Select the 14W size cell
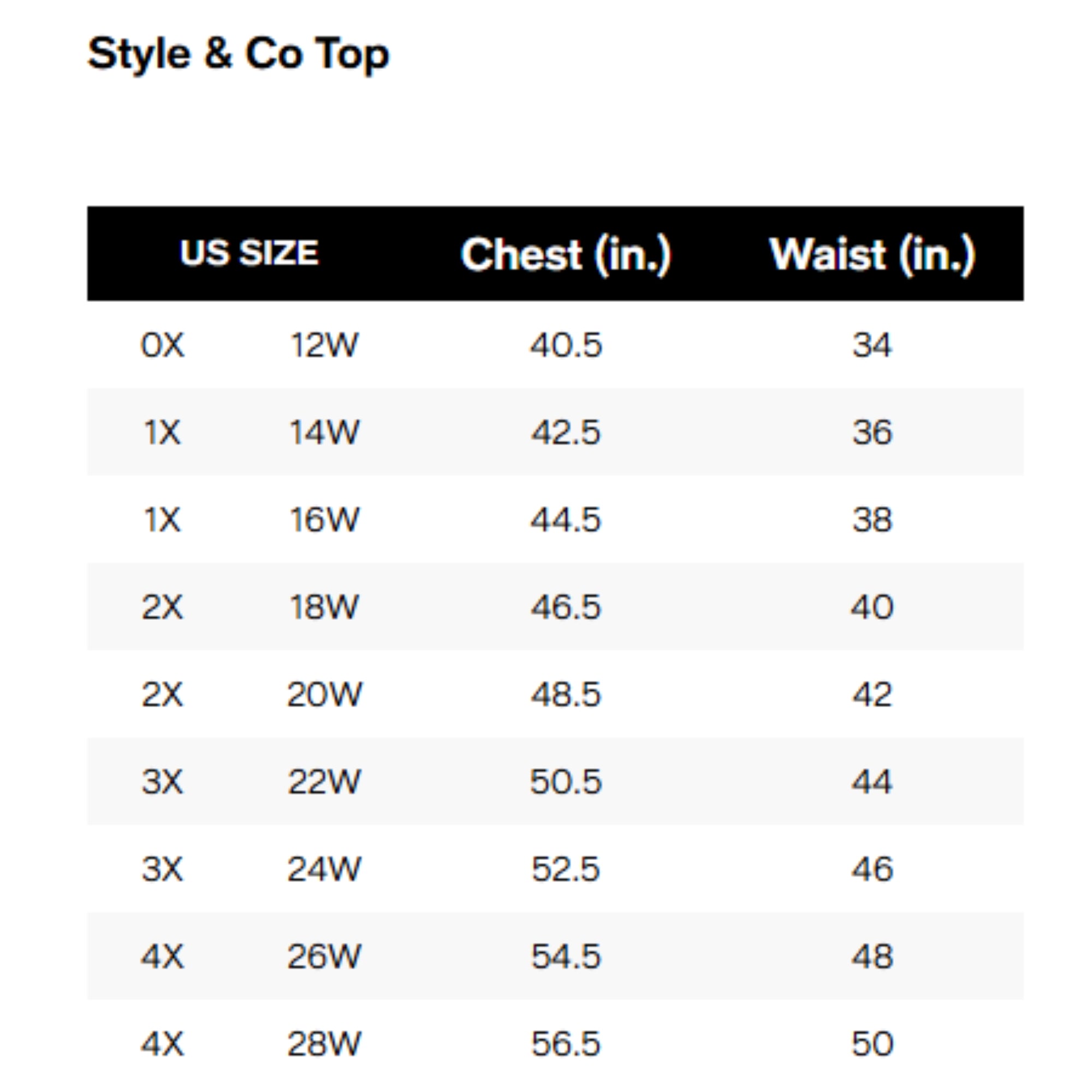This screenshot has height=1092, width=1092. point(324,432)
